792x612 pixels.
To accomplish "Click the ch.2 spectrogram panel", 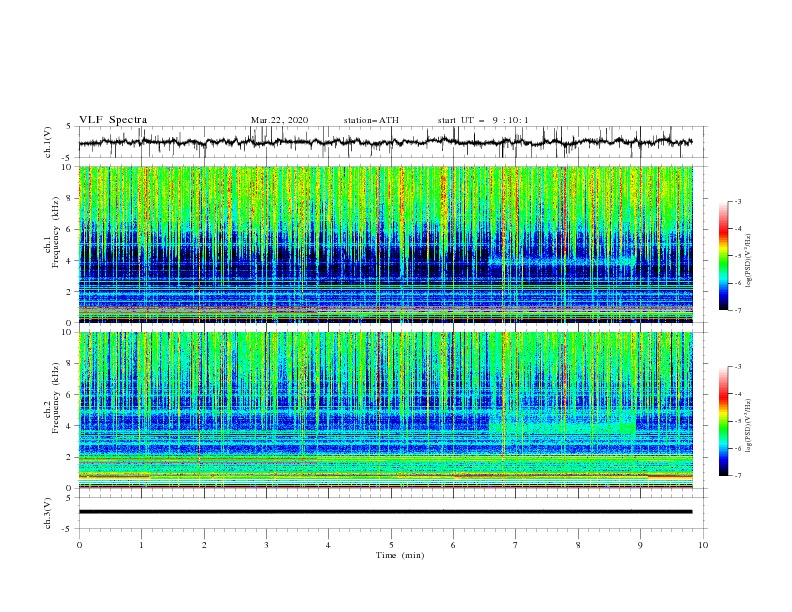I will [385, 410].
